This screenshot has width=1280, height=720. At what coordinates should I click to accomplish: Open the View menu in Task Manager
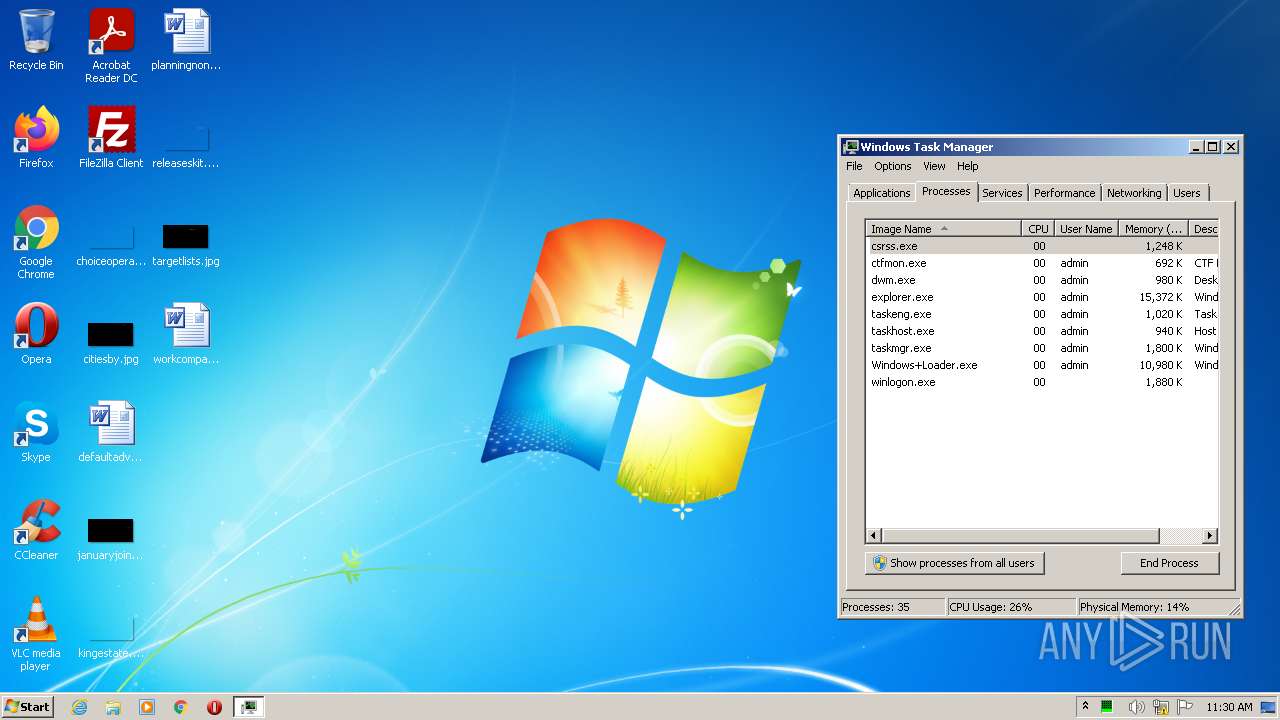934,166
